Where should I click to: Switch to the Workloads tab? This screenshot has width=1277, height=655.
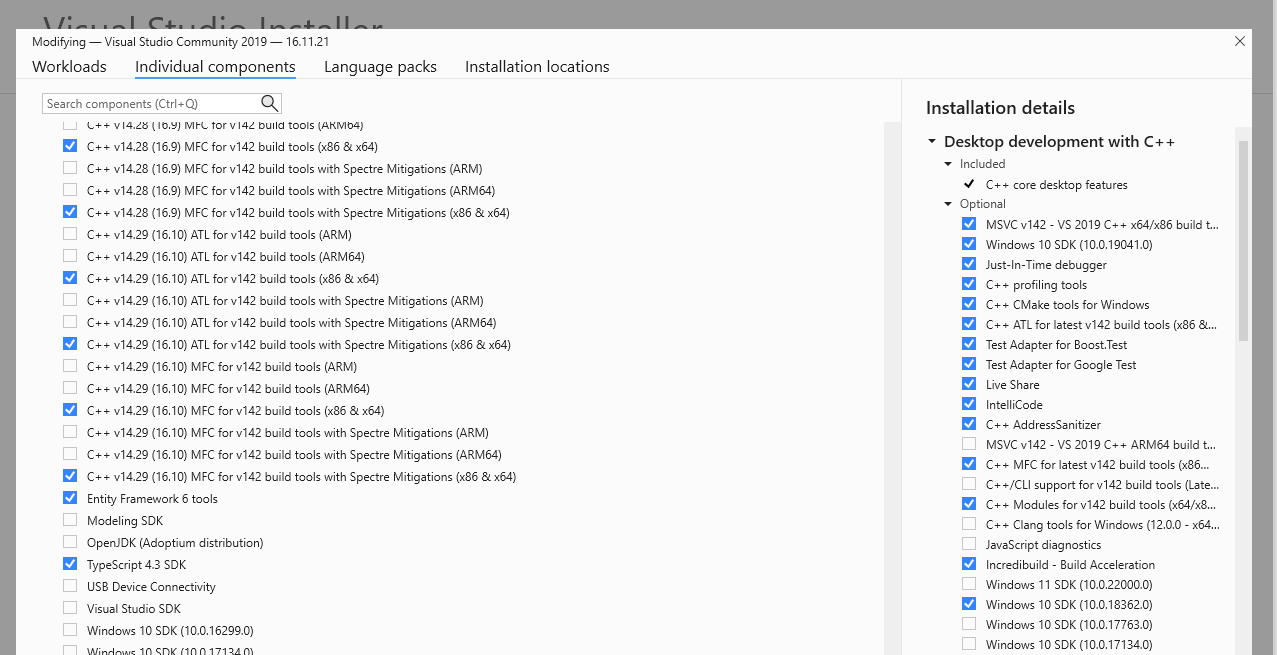coord(69,67)
